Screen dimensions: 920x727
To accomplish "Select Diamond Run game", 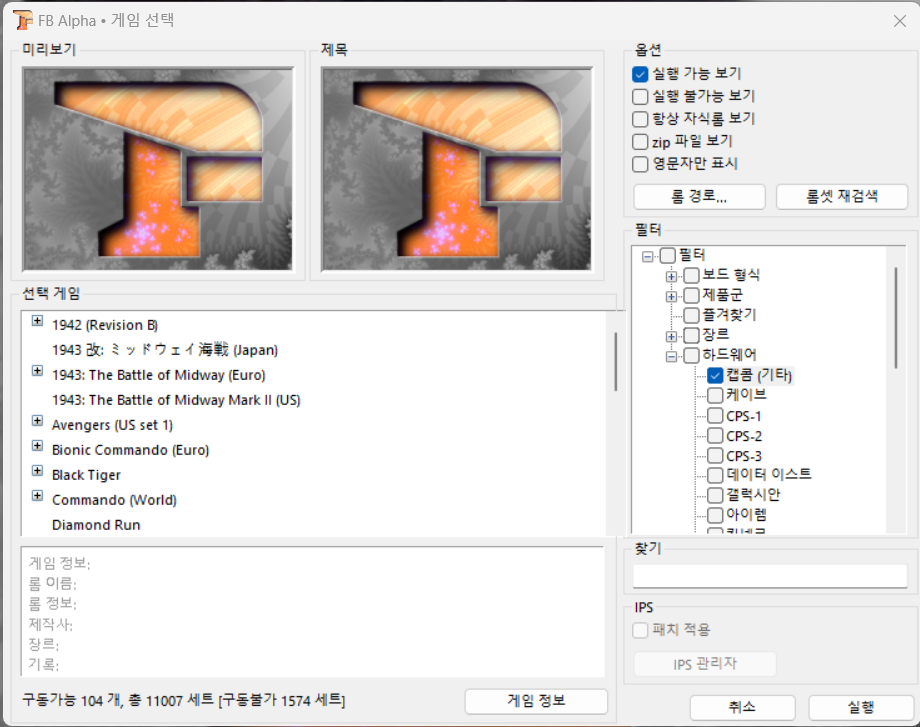I will click(96, 525).
